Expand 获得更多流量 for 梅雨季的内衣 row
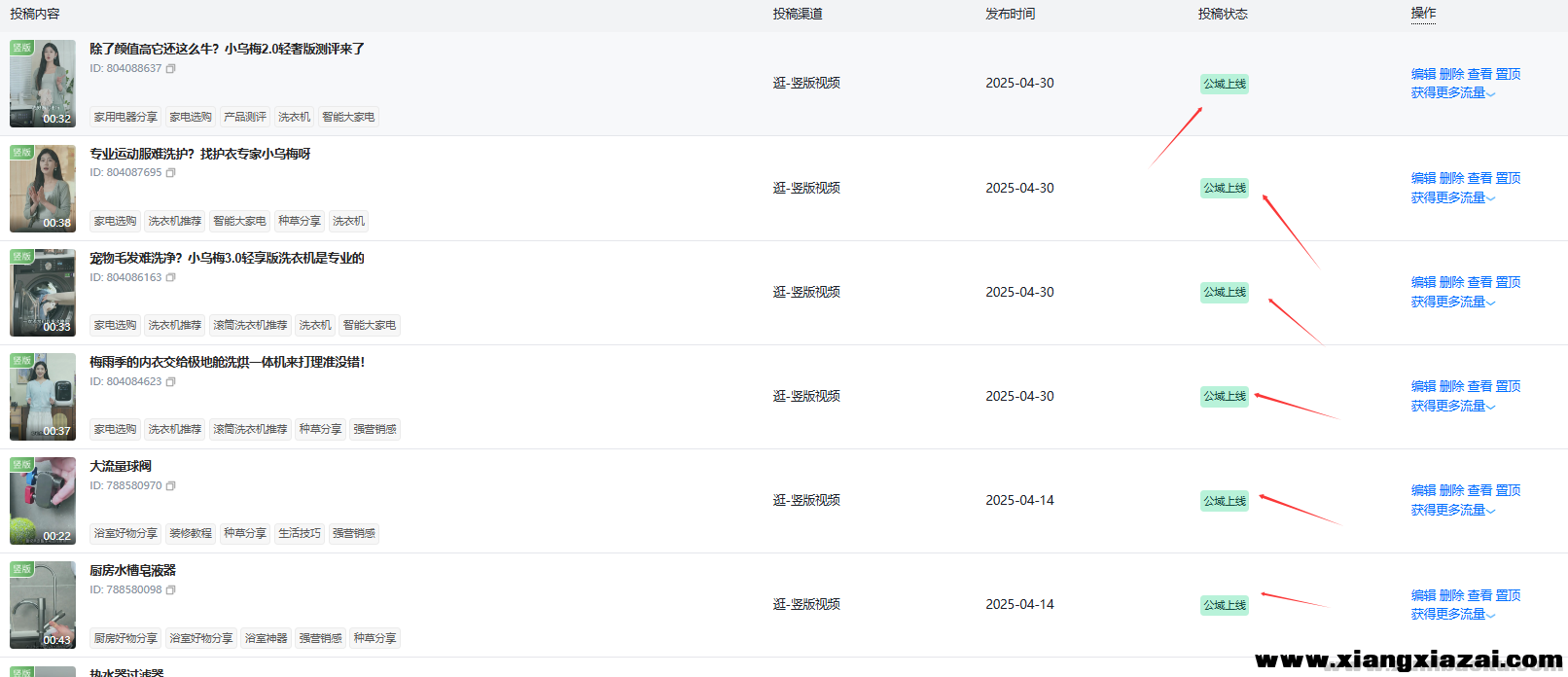Viewport: 1568px width, 677px height. pyautogui.click(x=1453, y=407)
